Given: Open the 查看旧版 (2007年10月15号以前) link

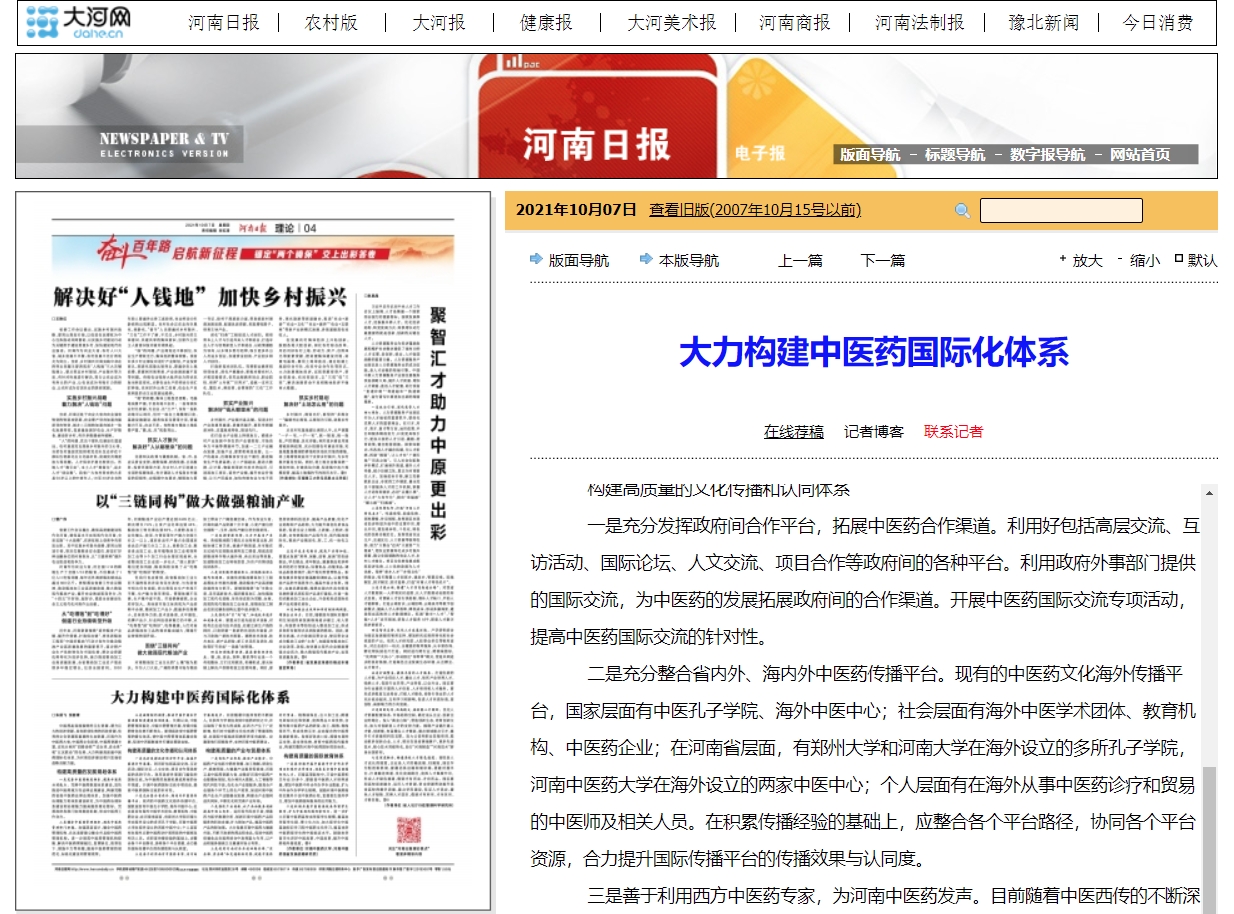Looking at the screenshot, I should pyautogui.click(x=755, y=210).
